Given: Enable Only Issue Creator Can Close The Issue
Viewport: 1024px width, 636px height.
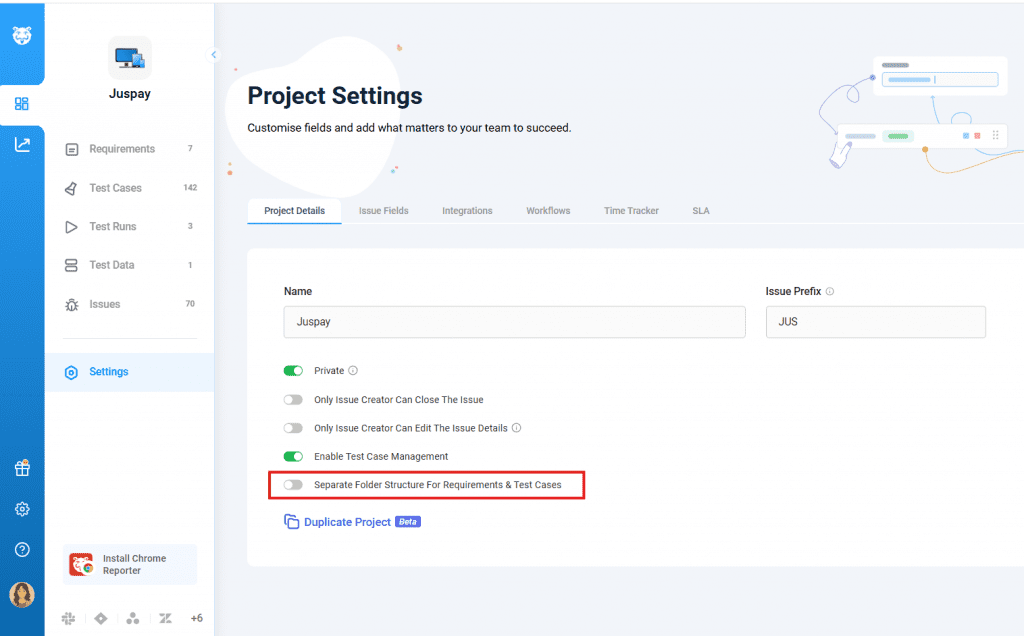Looking at the screenshot, I should coord(293,400).
